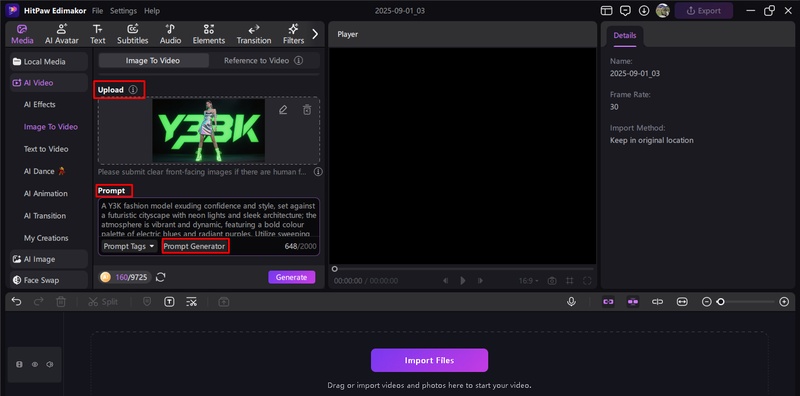
Task: Open the user profile avatar
Action: pos(663,11)
